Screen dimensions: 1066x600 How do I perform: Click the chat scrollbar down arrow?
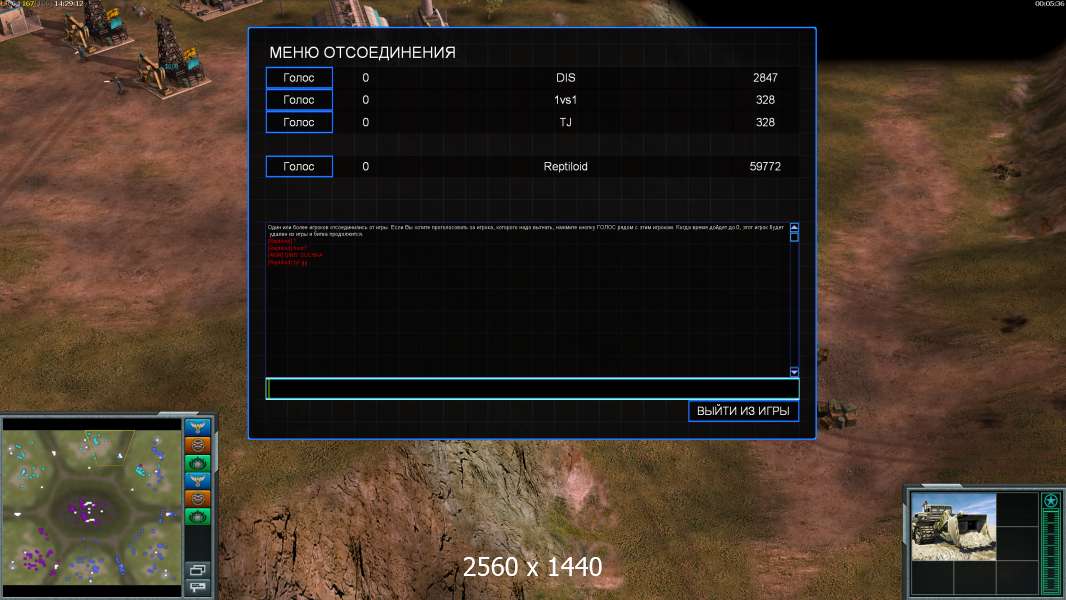794,372
